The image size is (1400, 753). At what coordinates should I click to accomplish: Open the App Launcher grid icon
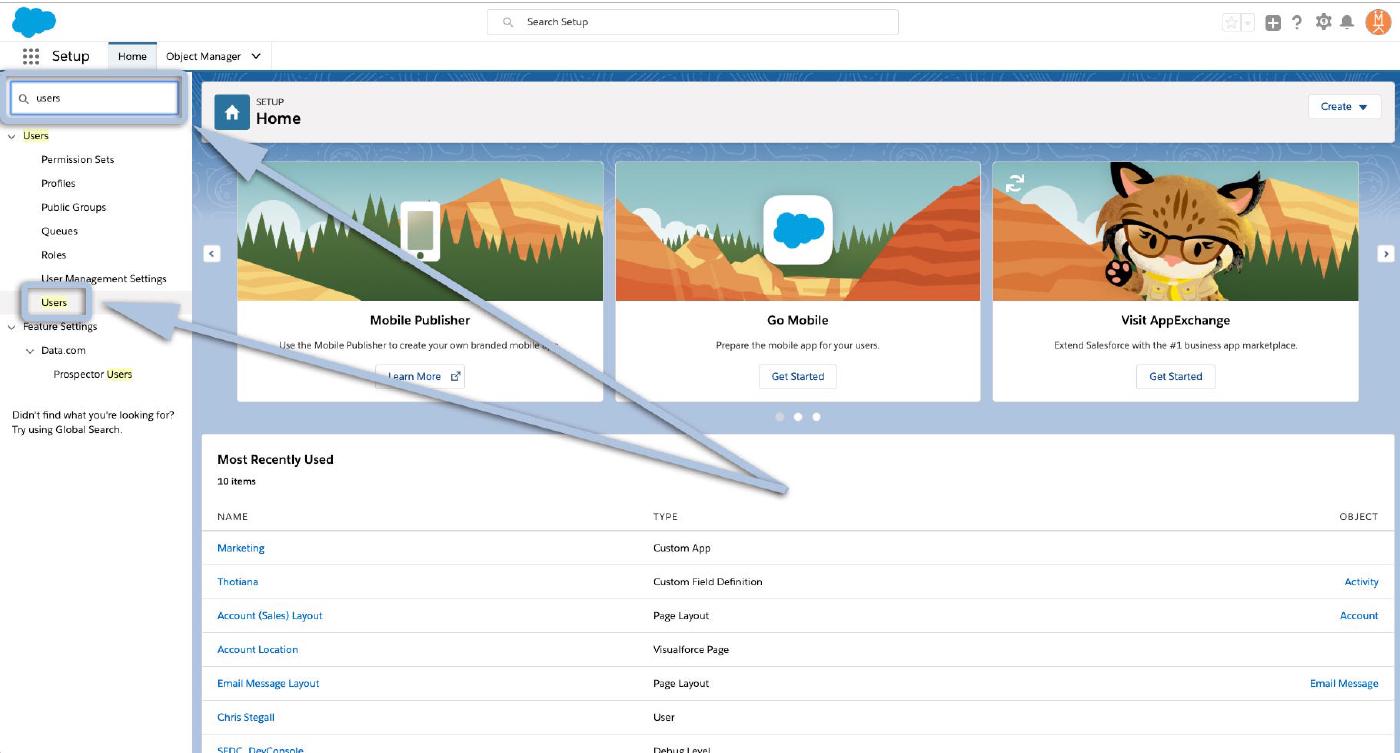30,57
